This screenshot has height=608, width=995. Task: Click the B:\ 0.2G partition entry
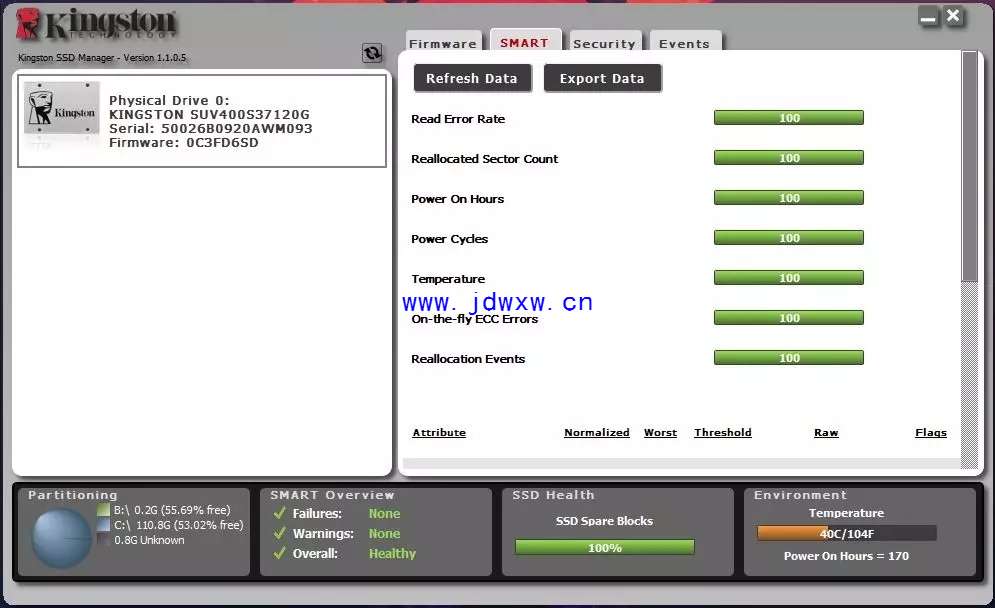click(x=172, y=510)
